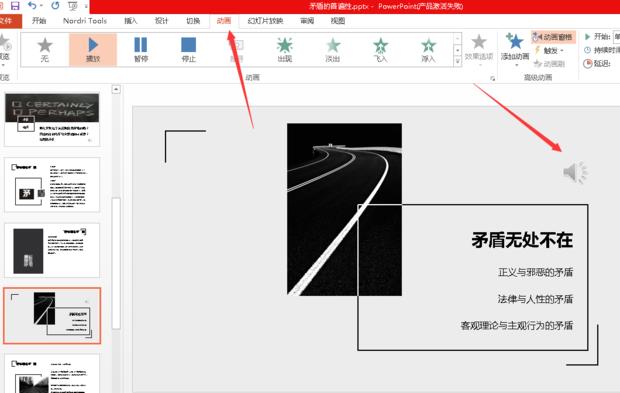Open the Nordri Tools tab
The image size is (620, 393).
click(85, 21)
